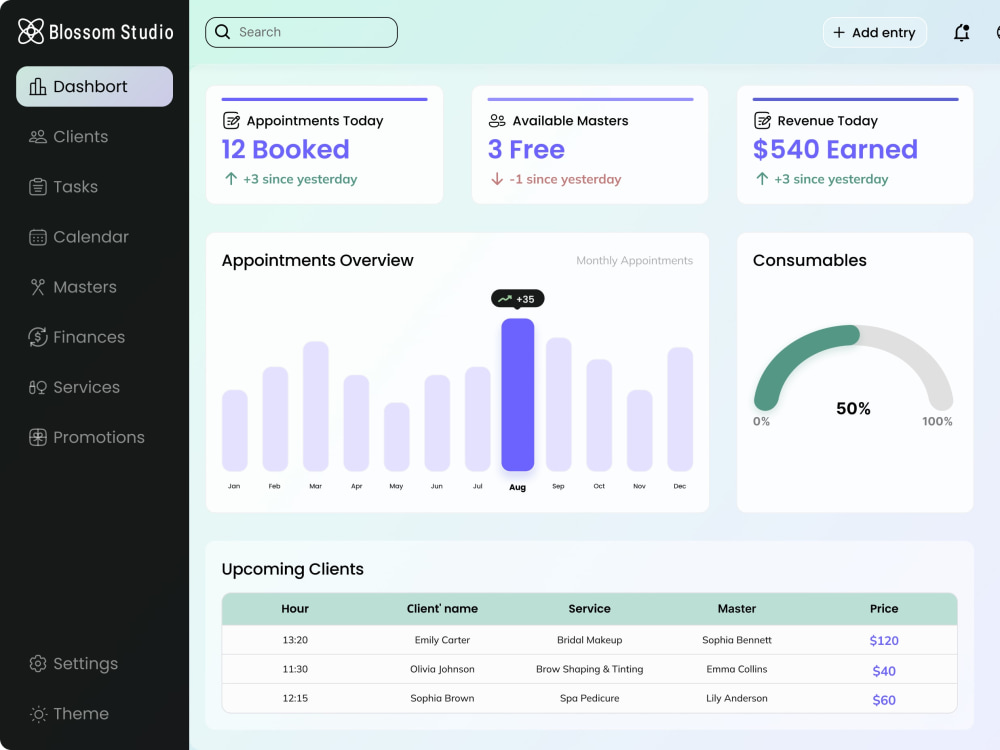The height and width of the screenshot is (750, 1000).
Task: Click the search magnifier icon
Action: pyautogui.click(x=222, y=32)
